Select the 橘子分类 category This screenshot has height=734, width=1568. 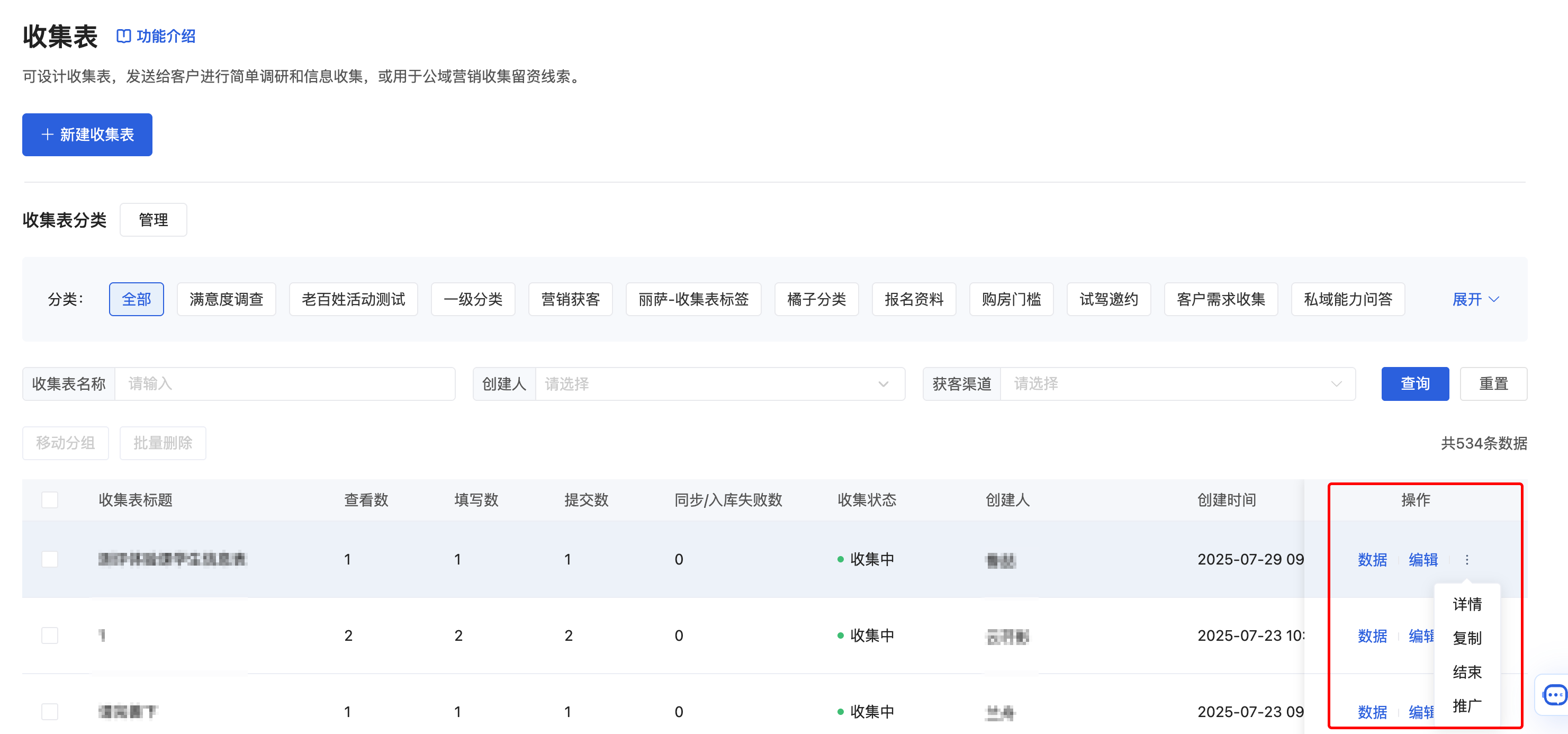(x=816, y=299)
